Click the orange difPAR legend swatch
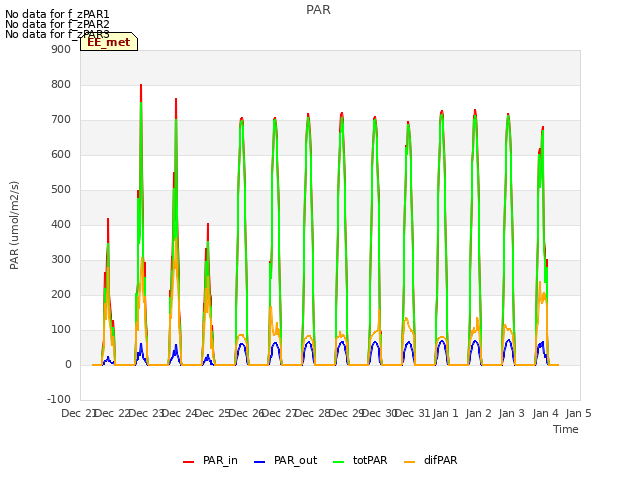640x480 pixels. pos(409,462)
